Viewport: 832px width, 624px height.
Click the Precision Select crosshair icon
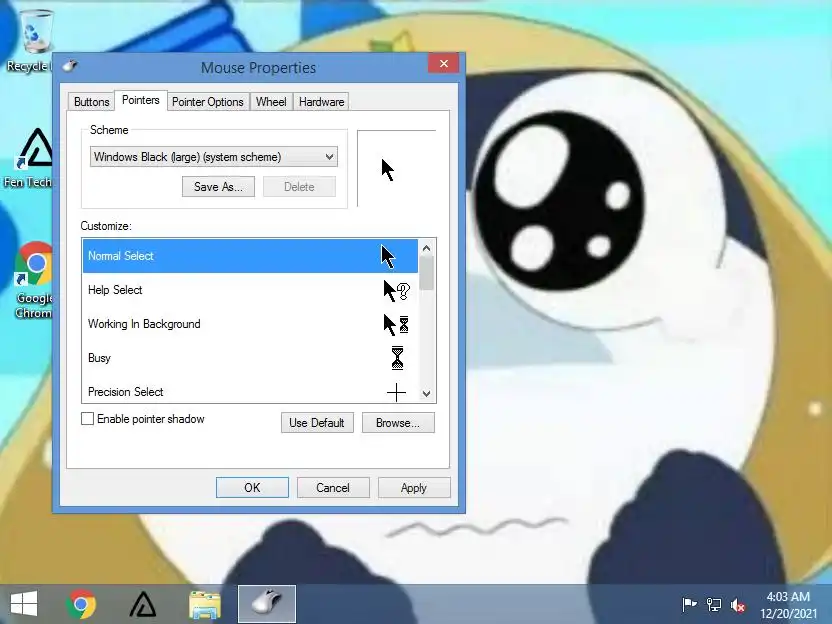point(396,393)
